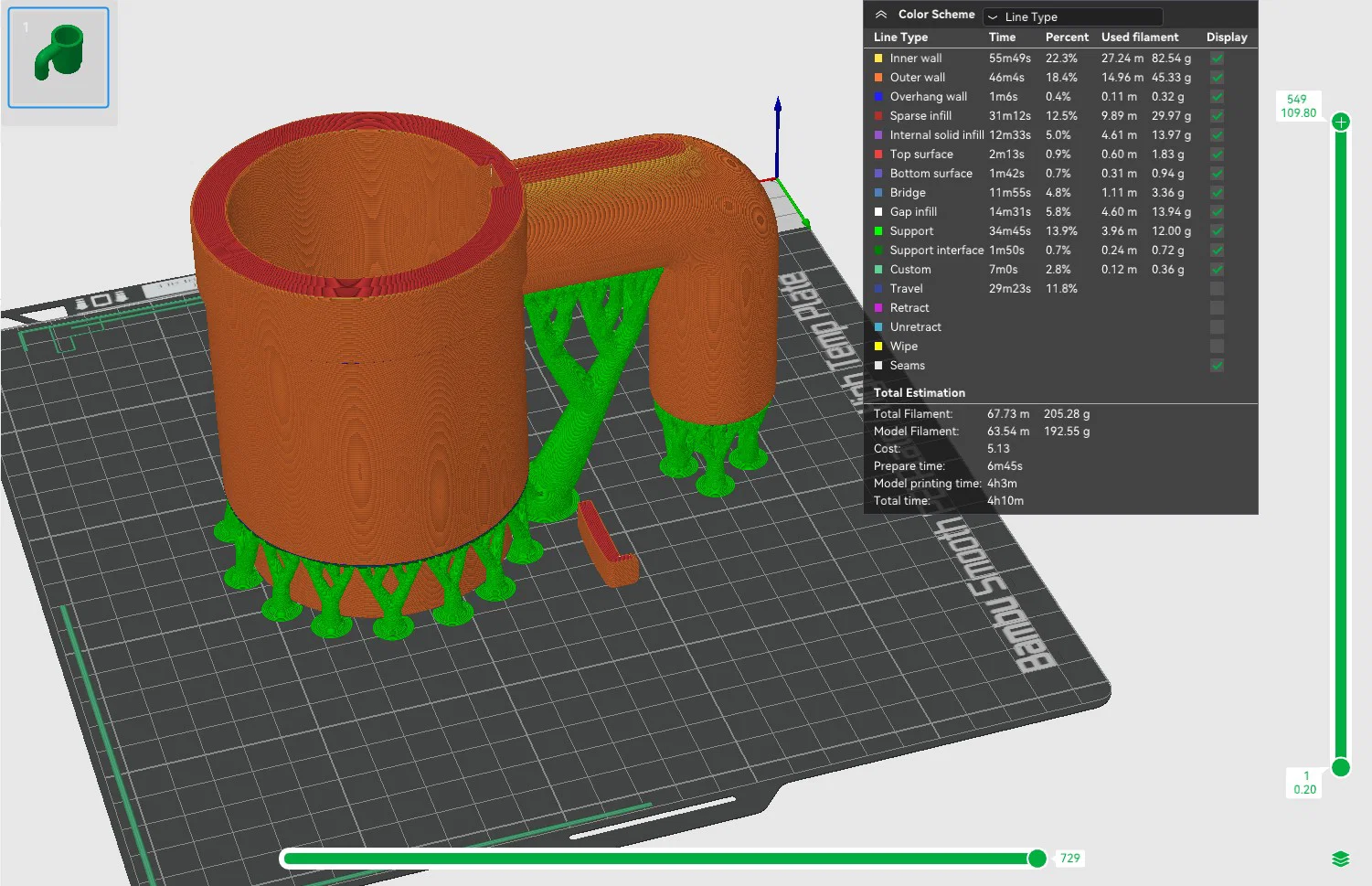Click the bright green Support color icon
Screen dimensions: 1372x886
click(878, 231)
